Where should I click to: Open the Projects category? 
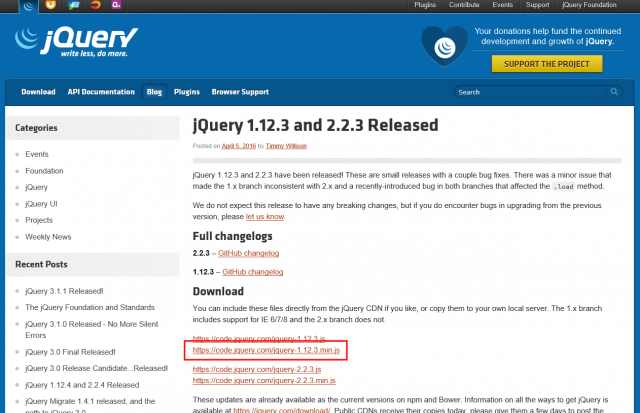tap(39, 220)
